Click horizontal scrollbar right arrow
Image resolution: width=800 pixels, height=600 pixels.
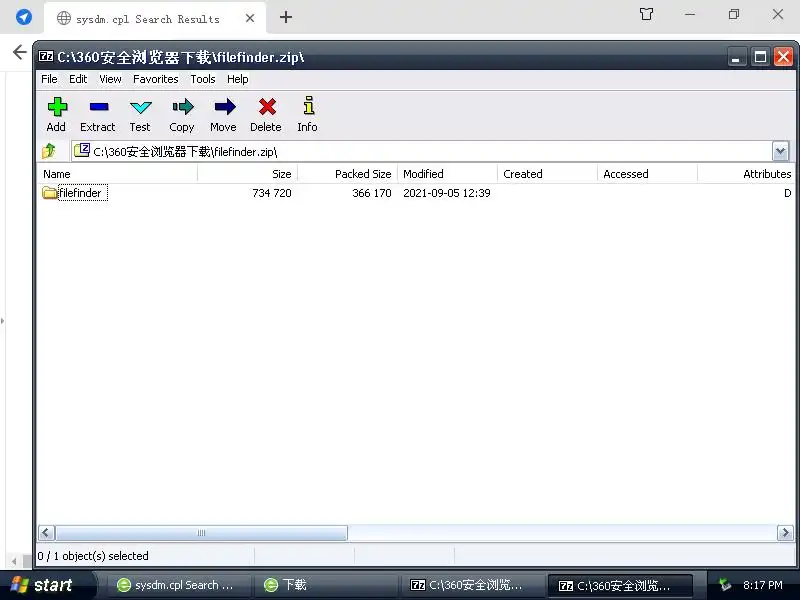pos(785,533)
